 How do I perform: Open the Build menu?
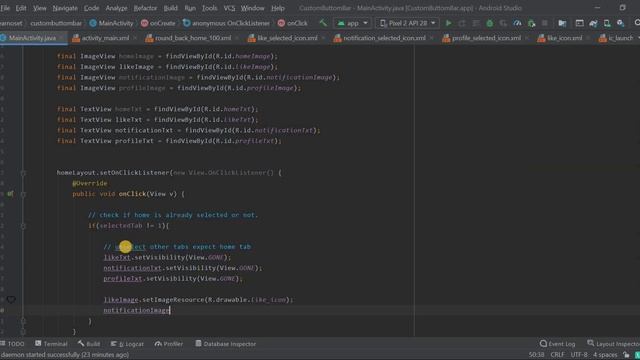pos(171,8)
